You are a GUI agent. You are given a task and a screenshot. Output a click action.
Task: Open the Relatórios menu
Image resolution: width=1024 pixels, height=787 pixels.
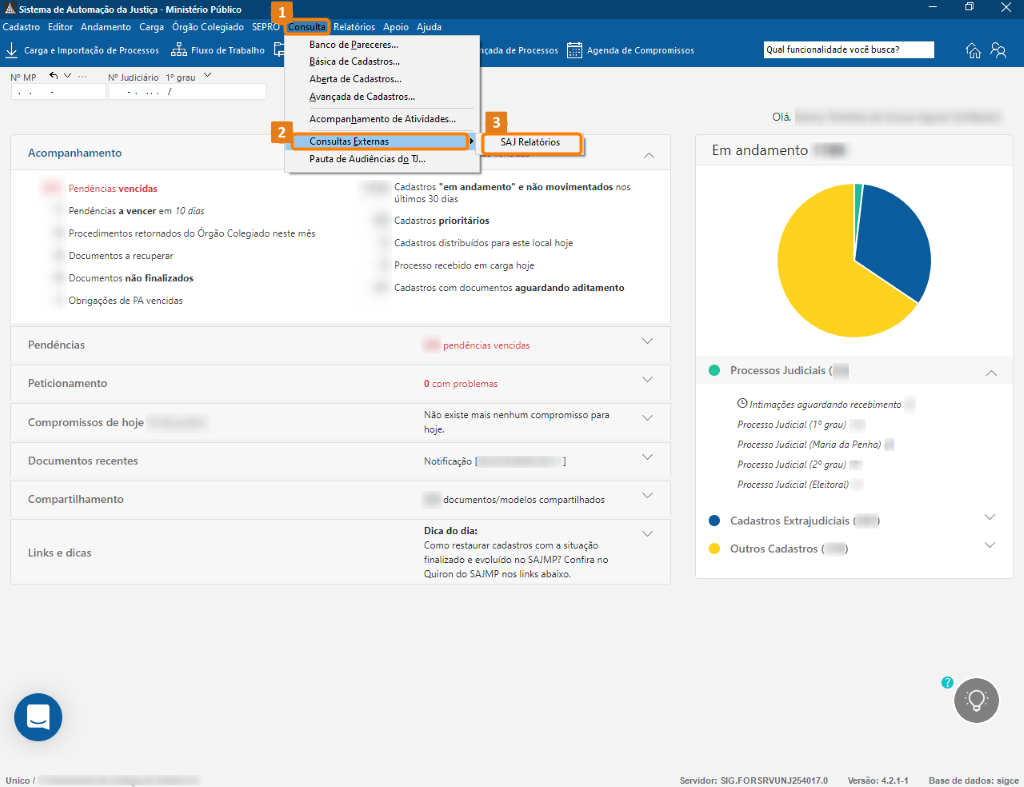coord(354,27)
